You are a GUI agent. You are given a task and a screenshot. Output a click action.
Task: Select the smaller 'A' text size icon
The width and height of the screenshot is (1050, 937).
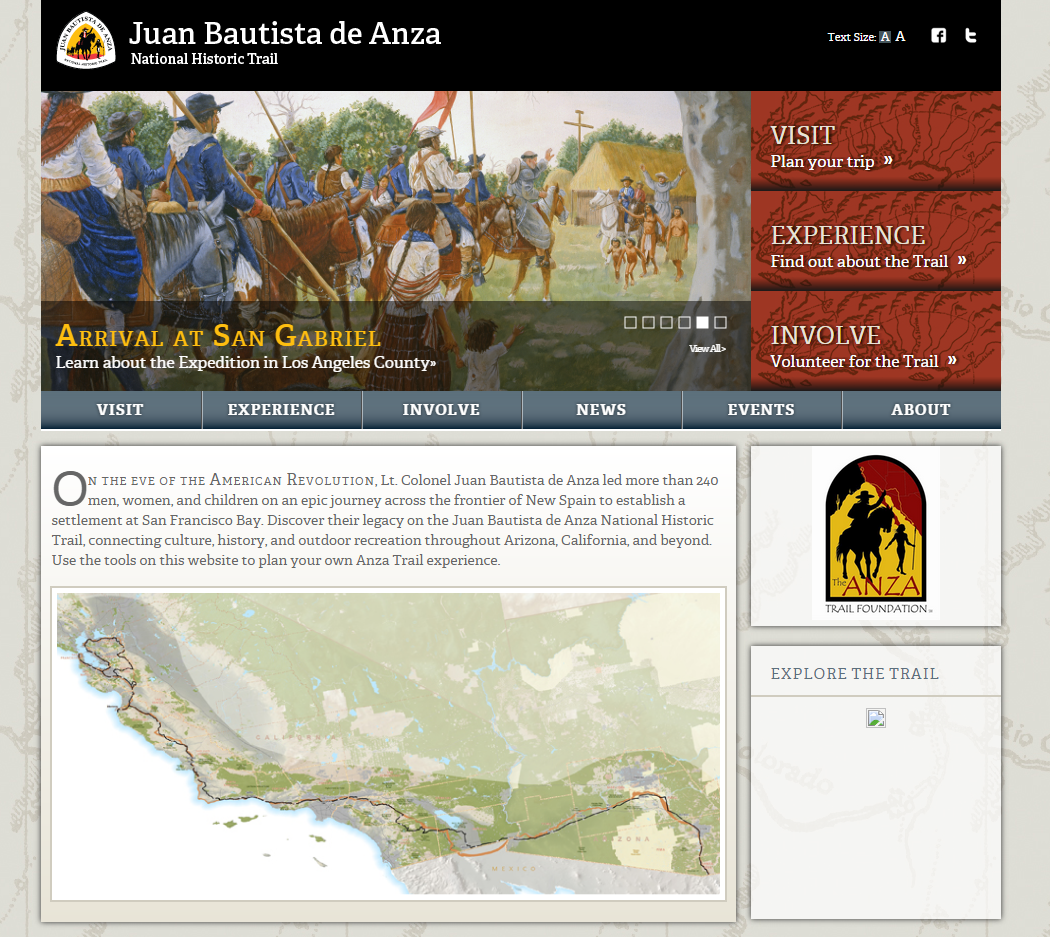click(x=884, y=35)
